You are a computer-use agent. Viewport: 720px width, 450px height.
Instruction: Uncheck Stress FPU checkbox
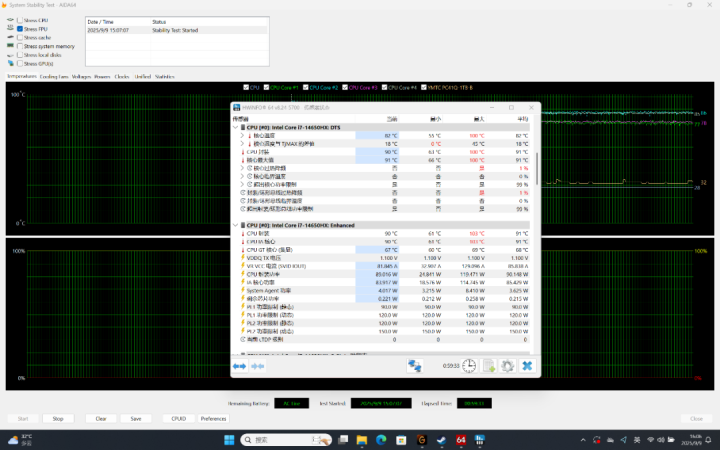point(20,28)
